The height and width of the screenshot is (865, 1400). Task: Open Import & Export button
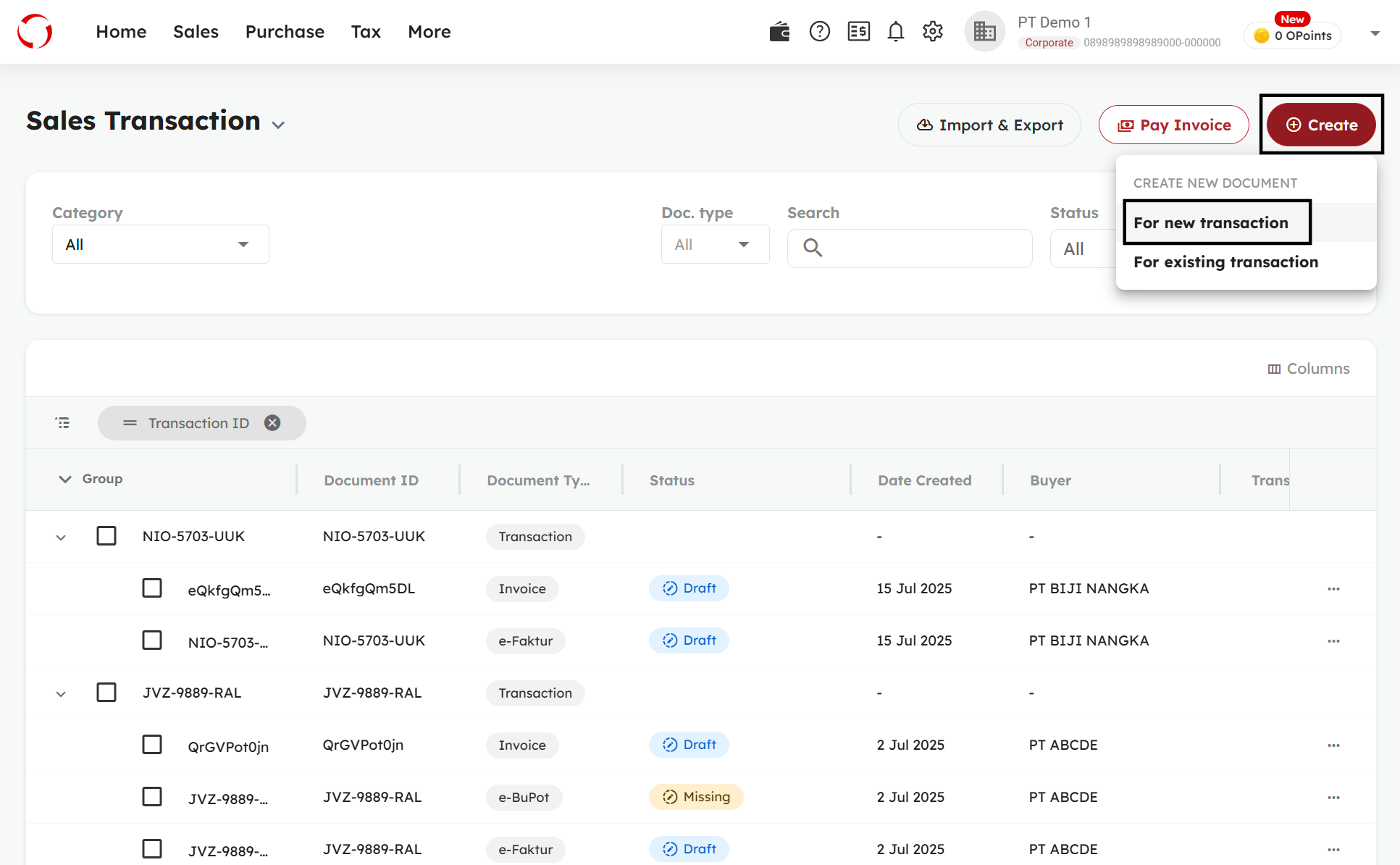click(989, 125)
